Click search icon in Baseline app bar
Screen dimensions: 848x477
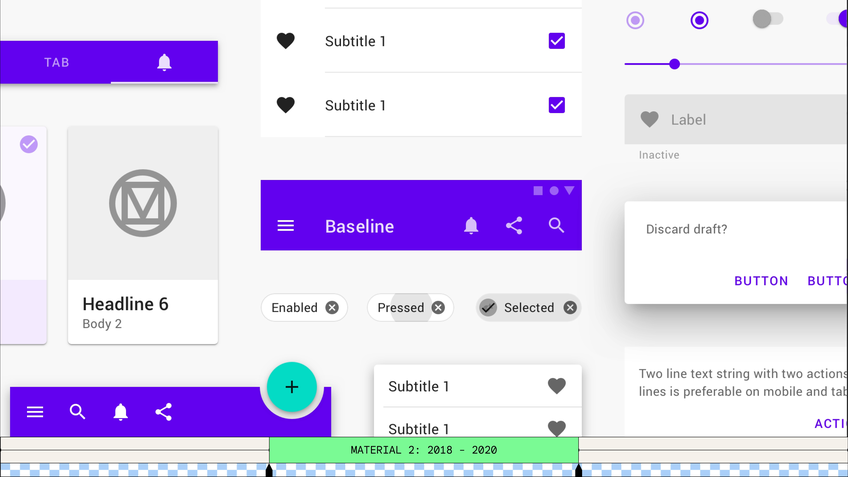point(556,226)
